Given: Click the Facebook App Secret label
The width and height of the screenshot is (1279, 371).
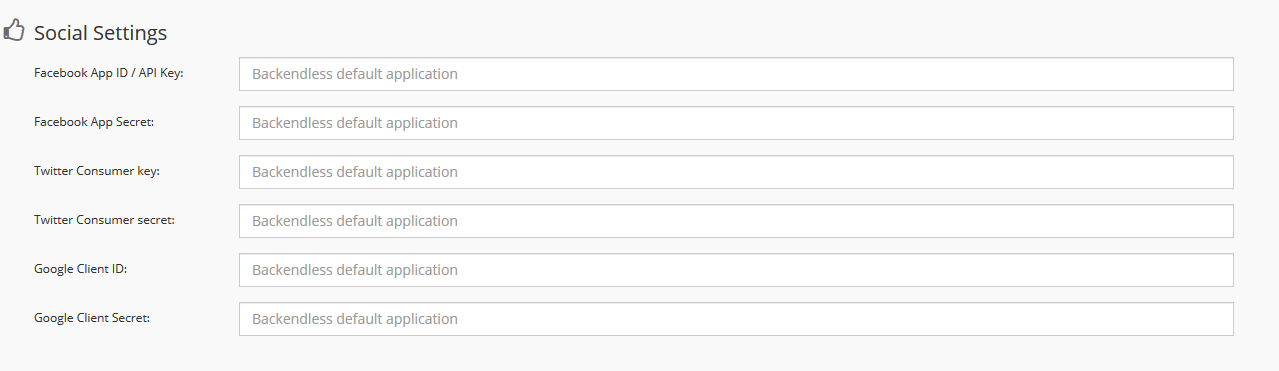Looking at the screenshot, I should (x=94, y=122).
